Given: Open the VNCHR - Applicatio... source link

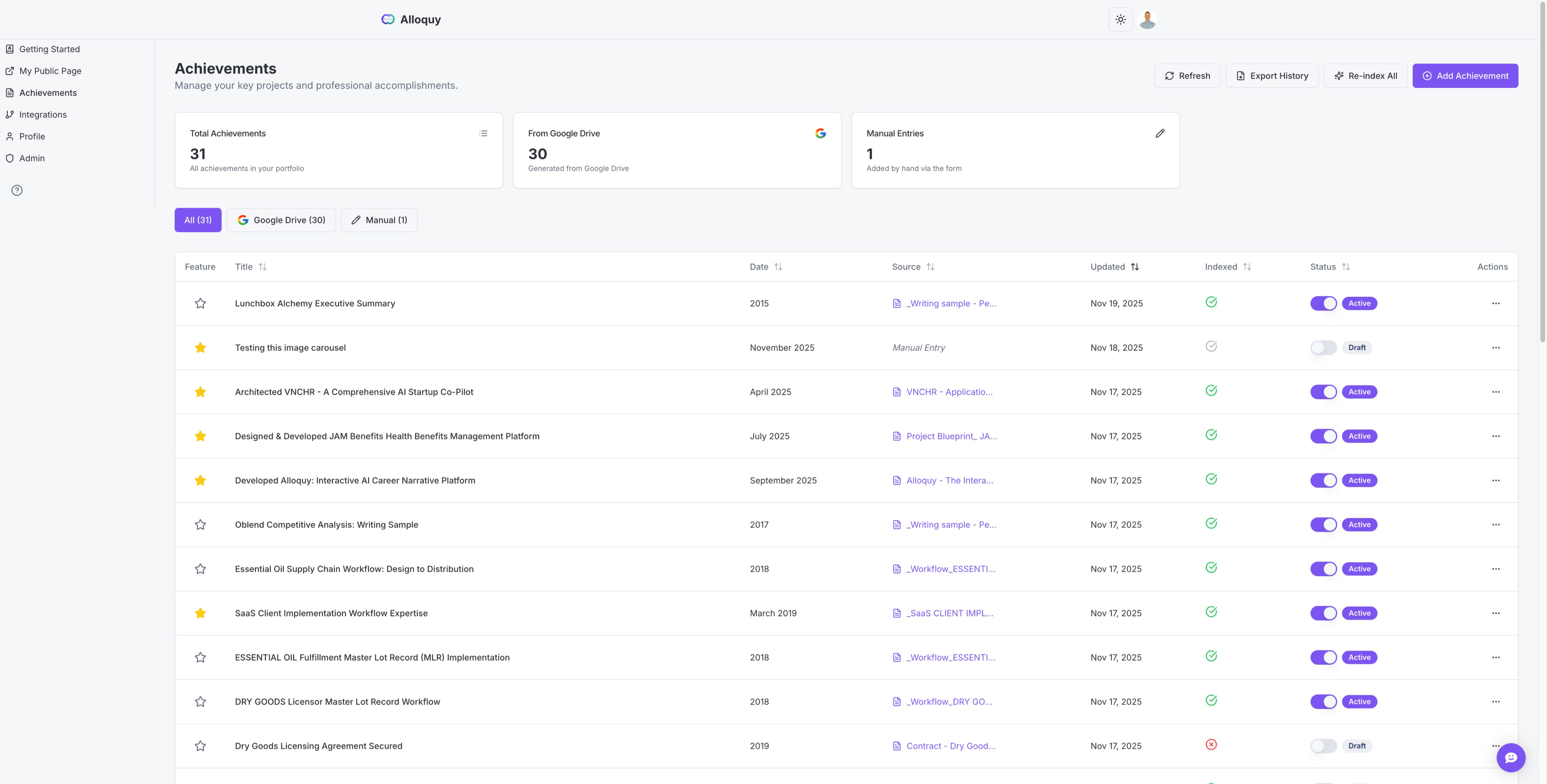Looking at the screenshot, I should (949, 392).
